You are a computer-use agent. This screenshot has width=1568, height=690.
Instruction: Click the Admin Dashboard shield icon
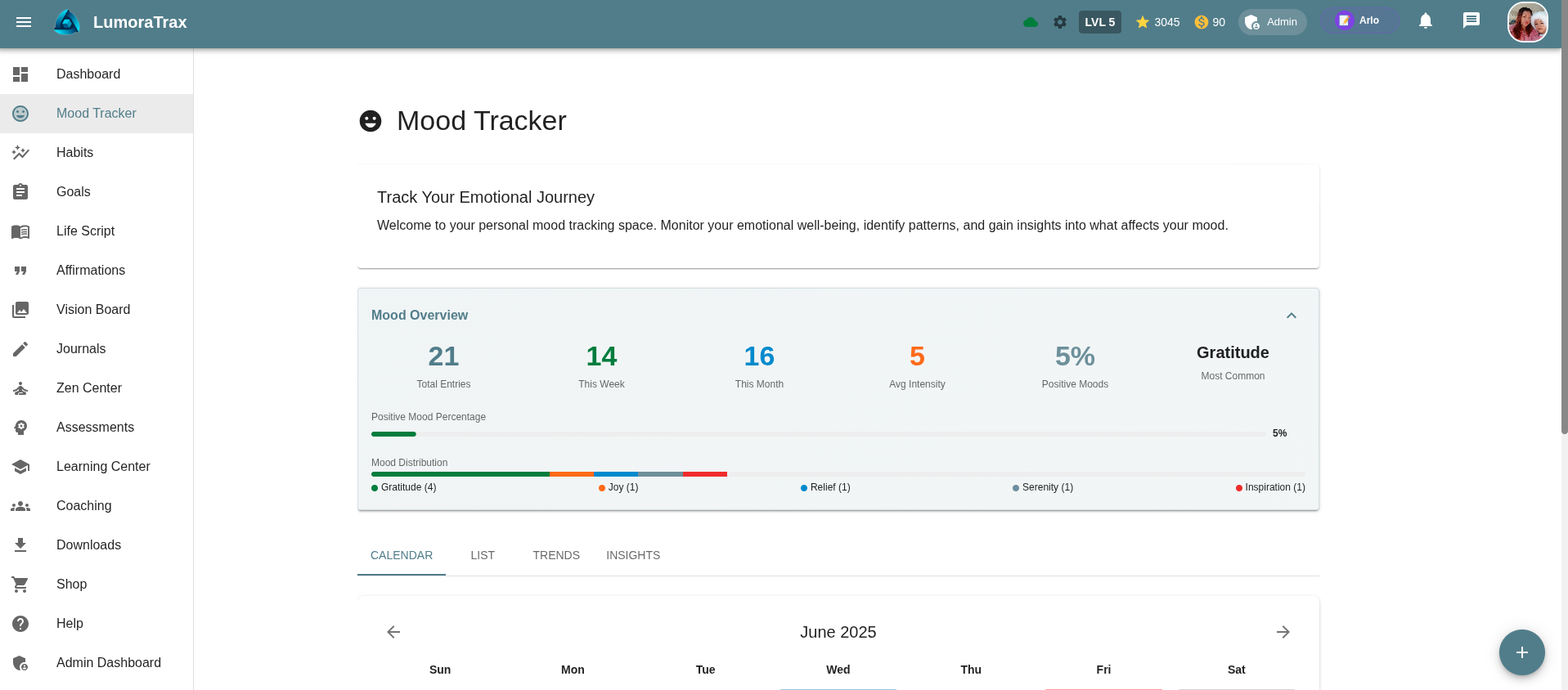click(x=20, y=663)
